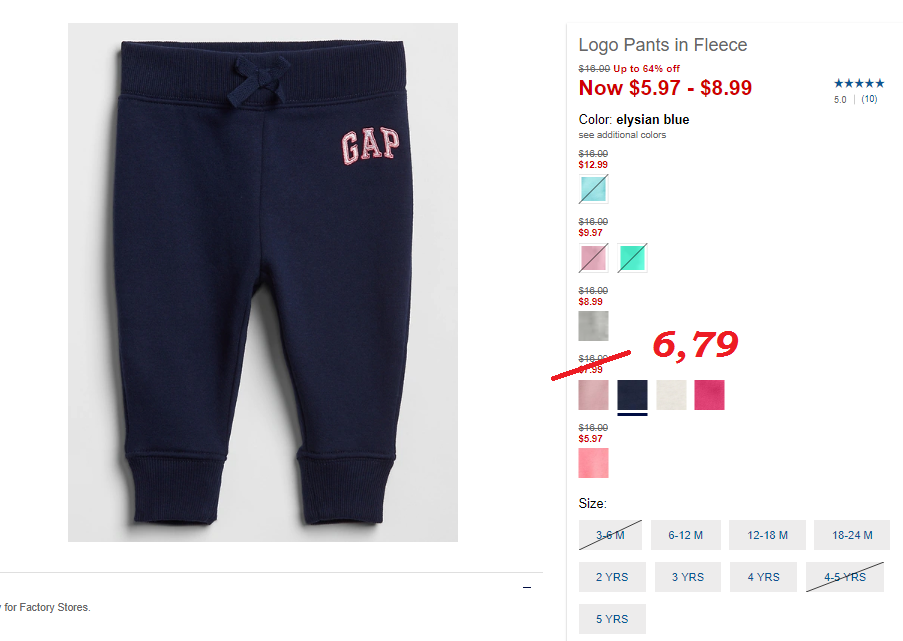Select the heather grey swatch at $8.99

click(593, 326)
